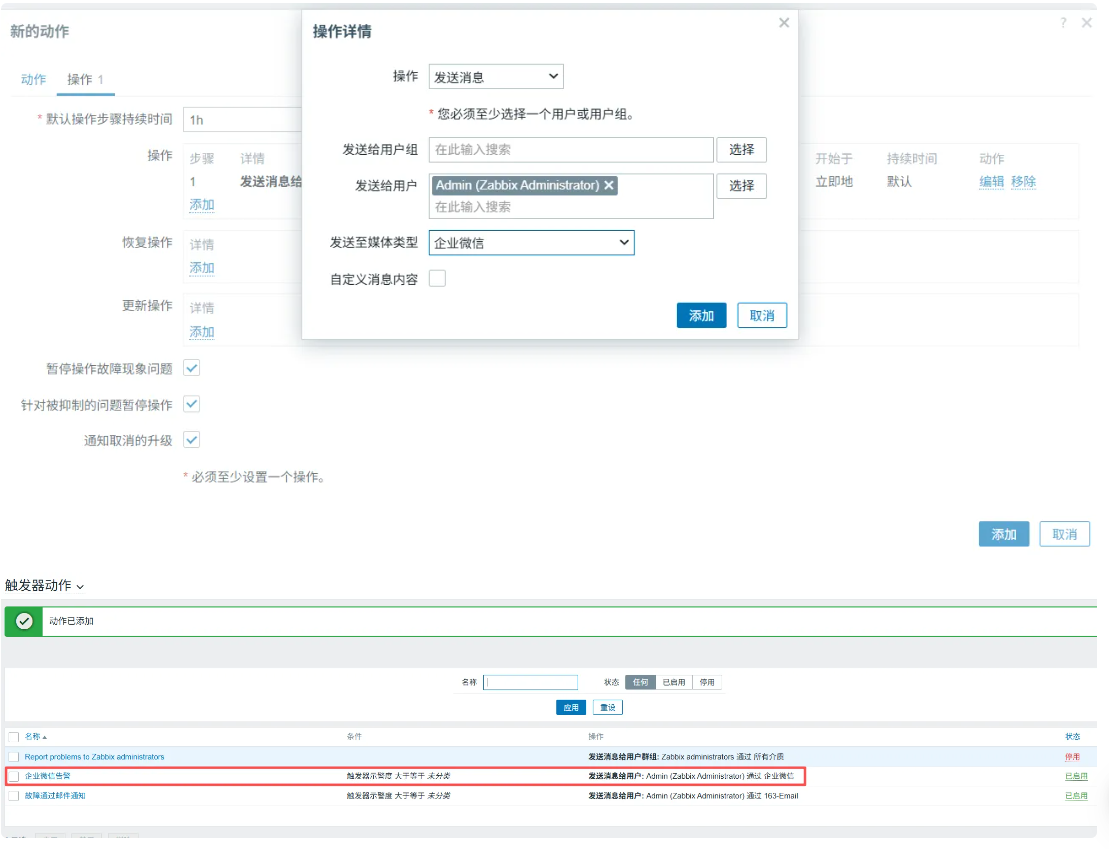Filter status by 已启用

pyautogui.click(x=674, y=682)
